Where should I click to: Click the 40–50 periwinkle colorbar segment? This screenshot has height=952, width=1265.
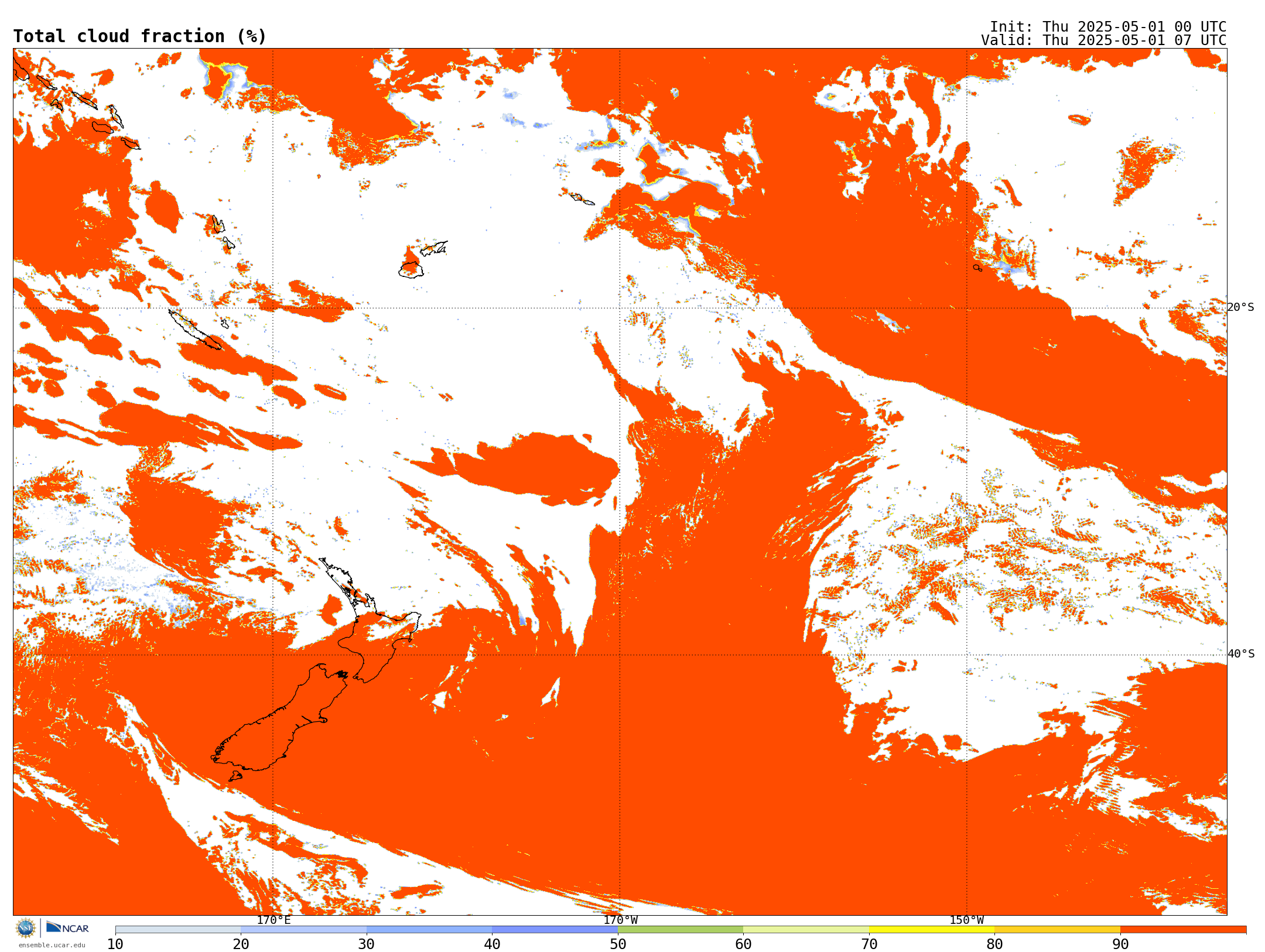pyautogui.click(x=555, y=930)
